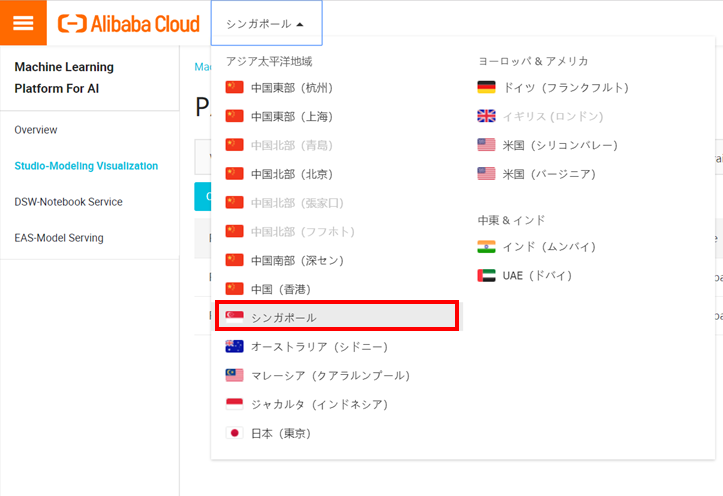Open Studio-Modeling Visualization in sidebar
The width and height of the screenshot is (723, 496).
(86, 166)
